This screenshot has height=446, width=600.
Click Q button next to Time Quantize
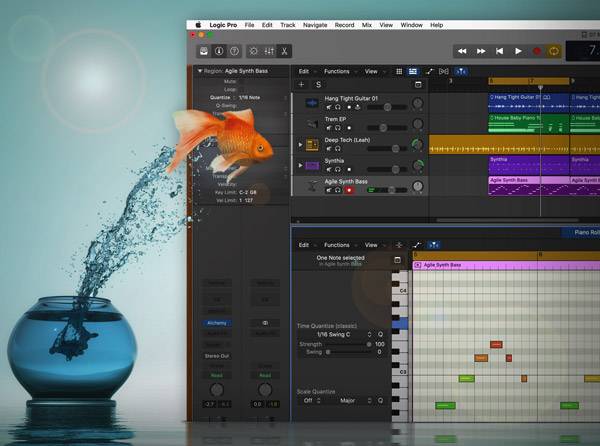coord(380,334)
